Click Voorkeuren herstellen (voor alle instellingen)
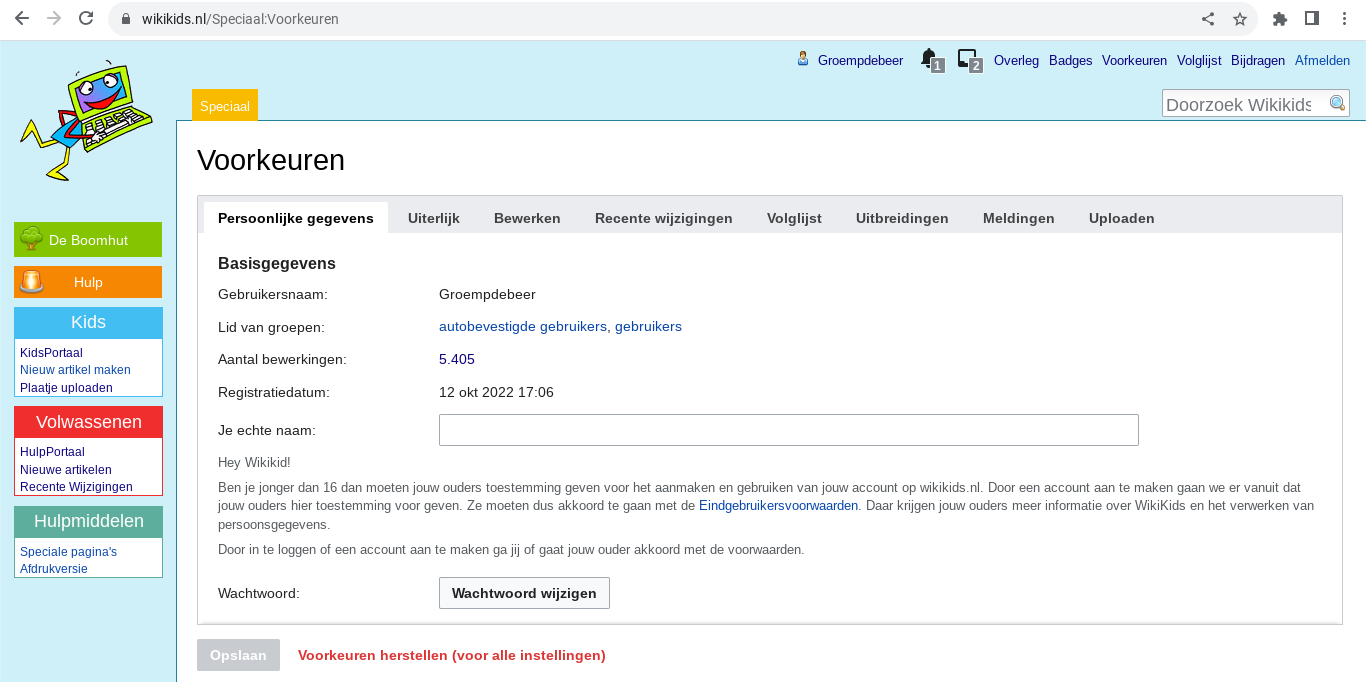The image size is (1366, 682). click(x=452, y=655)
